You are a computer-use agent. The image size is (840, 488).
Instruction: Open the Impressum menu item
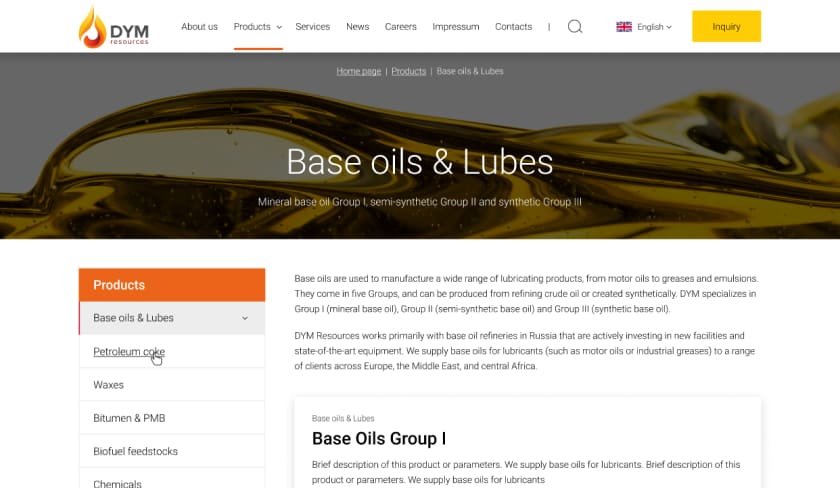point(455,27)
